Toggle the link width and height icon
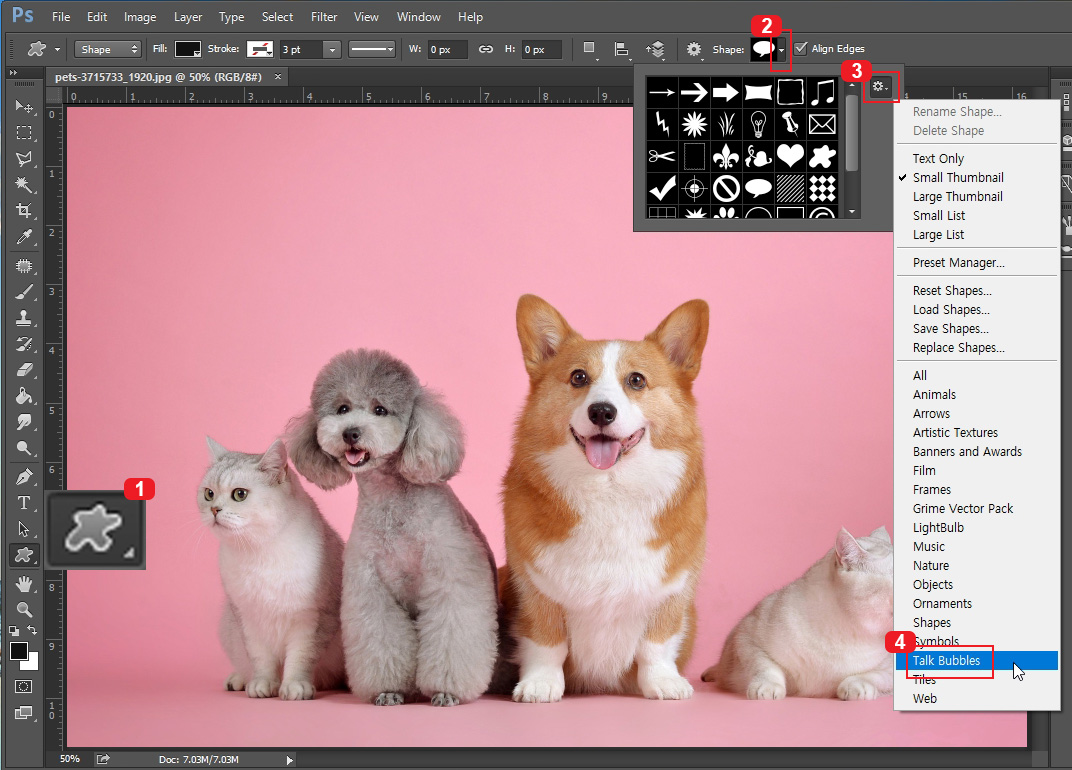The image size is (1072, 770). point(485,49)
